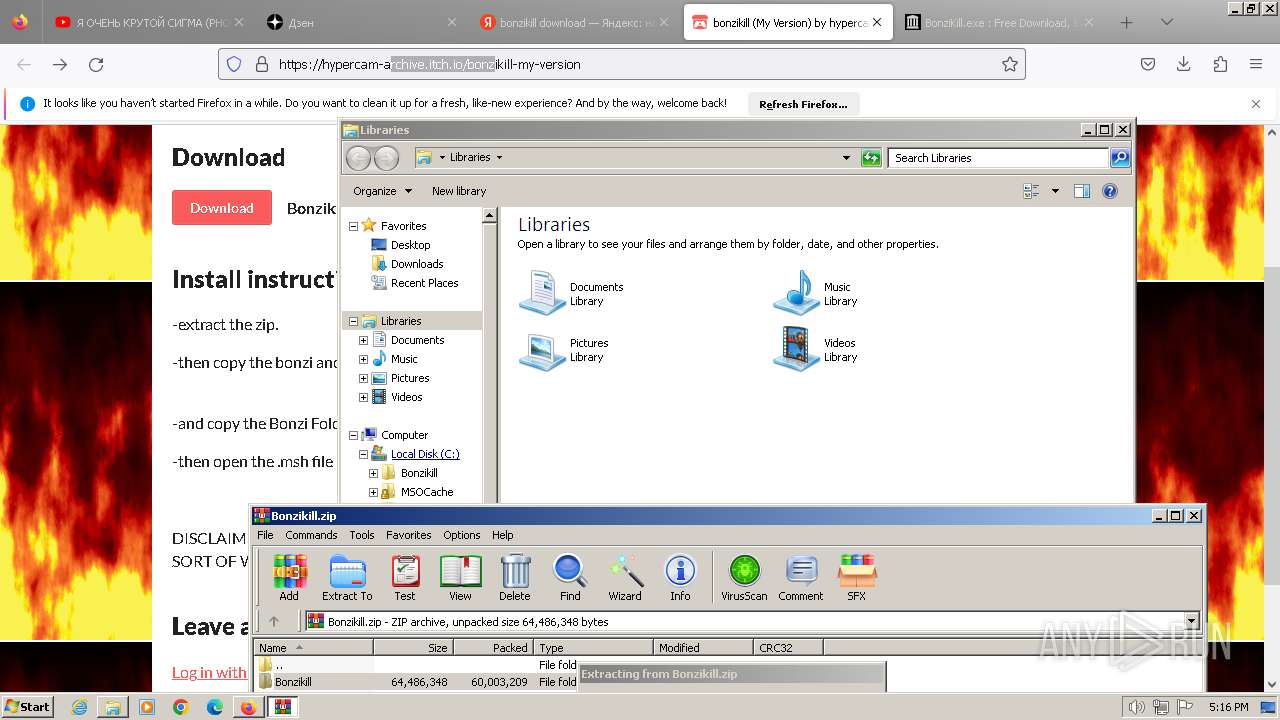This screenshot has height=720, width=1280.
Task: Run the VirusScan icon
Action: pyautogui.click(x=744, y=577)
